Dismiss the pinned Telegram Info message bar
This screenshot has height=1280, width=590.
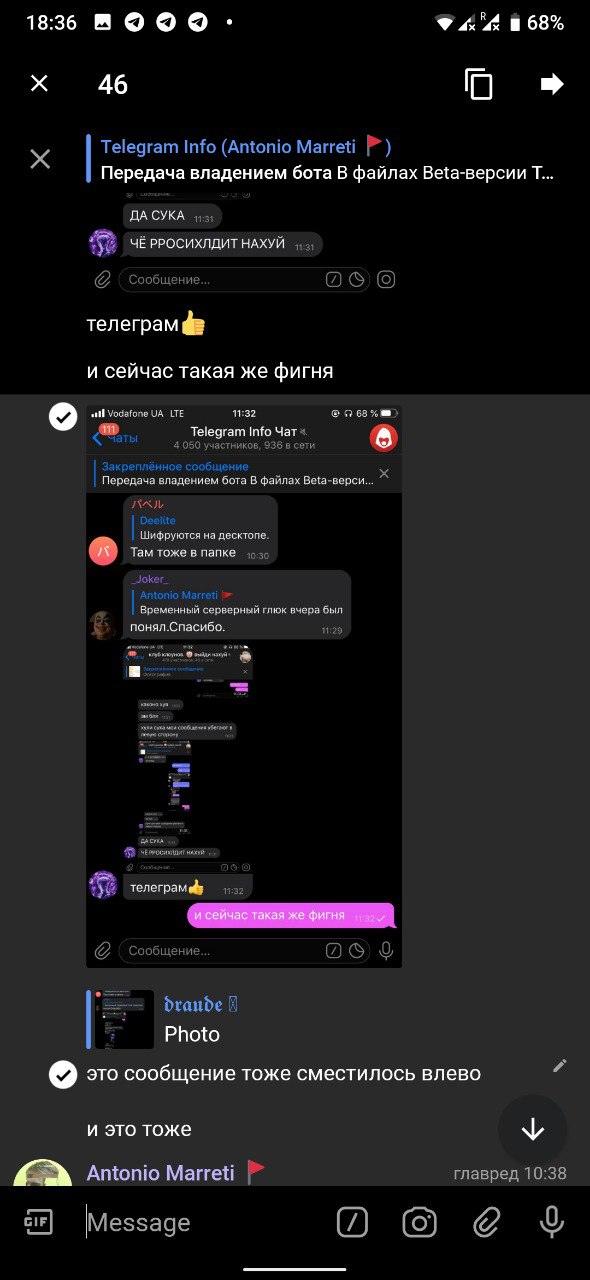(40, 159)
